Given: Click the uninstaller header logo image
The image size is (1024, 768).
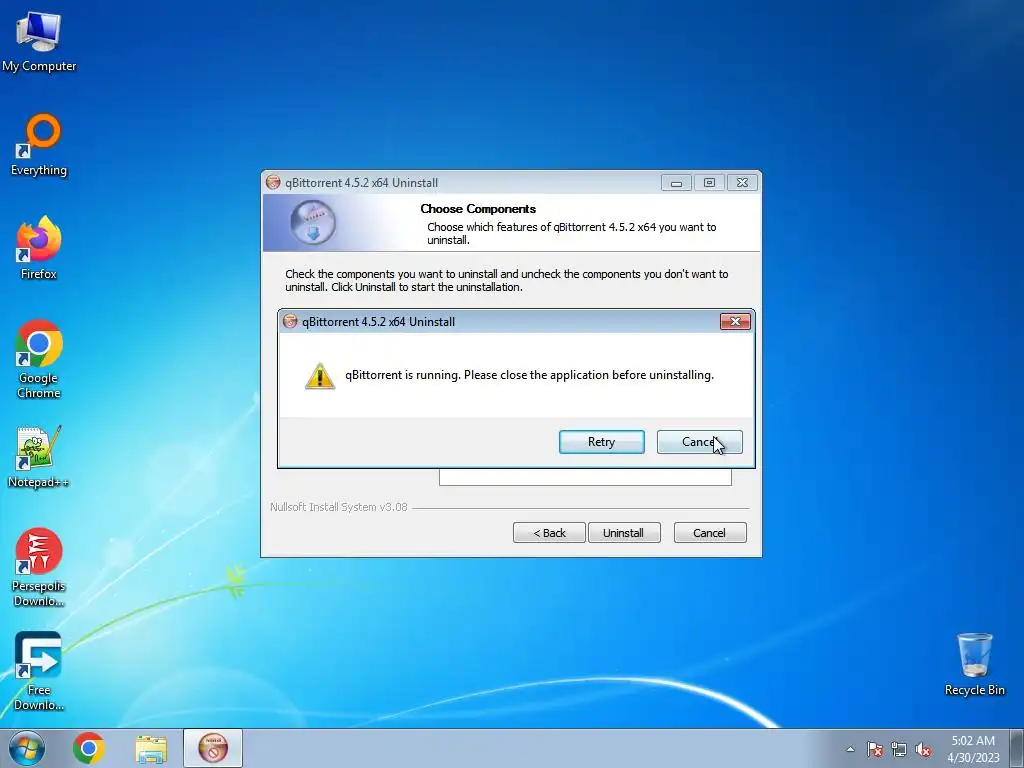Looking at the screenshot, I should click(313, 223).
